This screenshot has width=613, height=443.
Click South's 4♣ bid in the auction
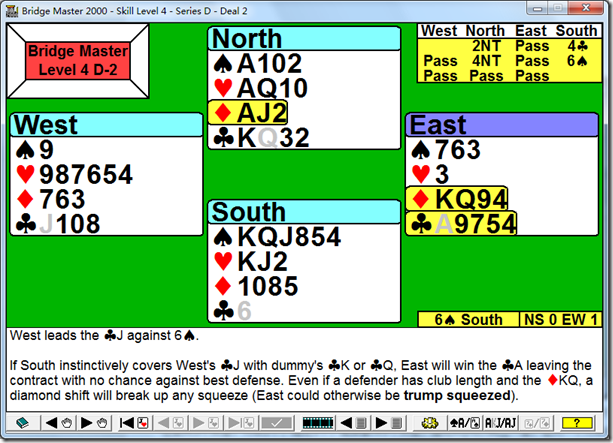[578, 46]
